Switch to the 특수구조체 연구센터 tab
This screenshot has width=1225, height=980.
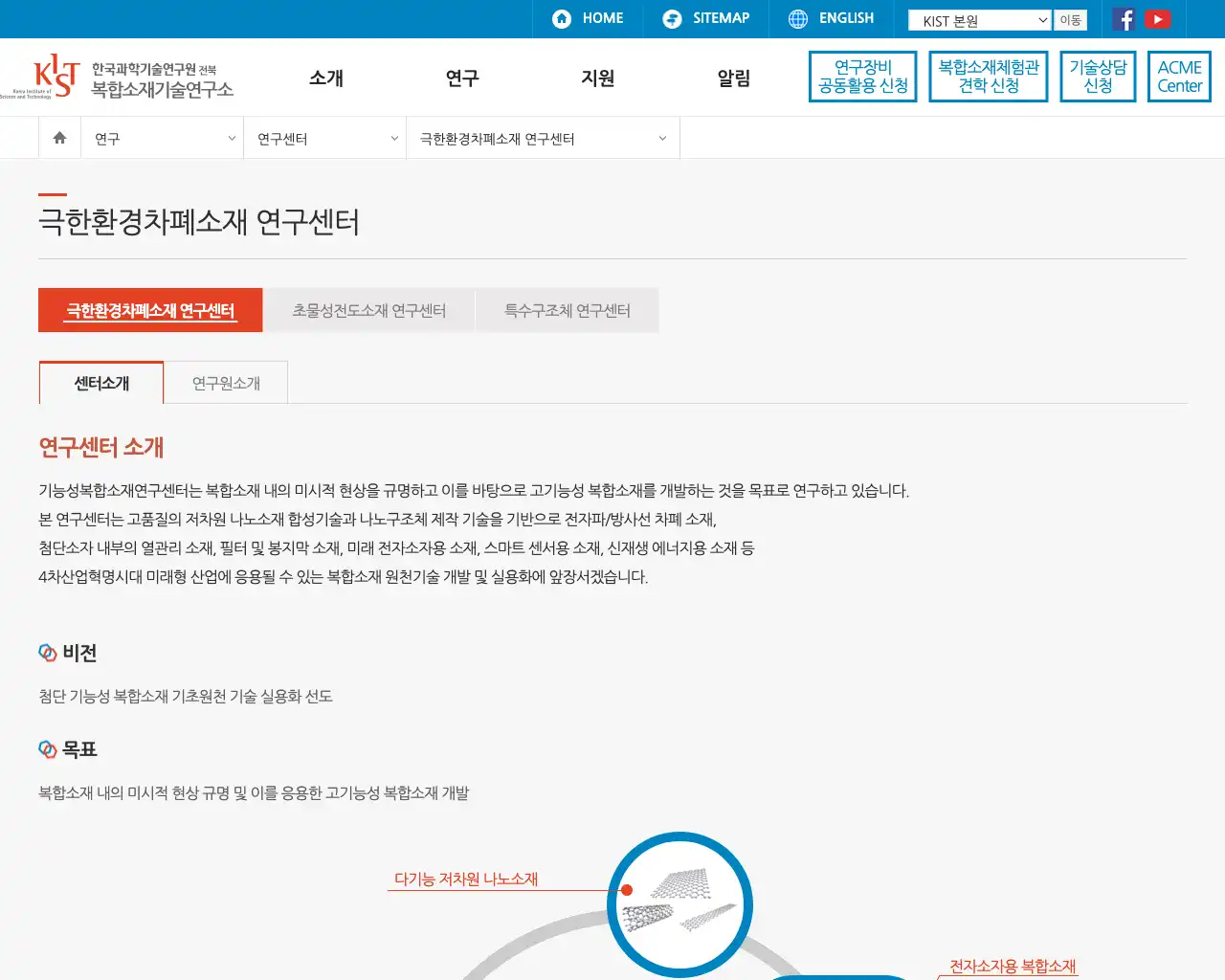click(568, 310)
